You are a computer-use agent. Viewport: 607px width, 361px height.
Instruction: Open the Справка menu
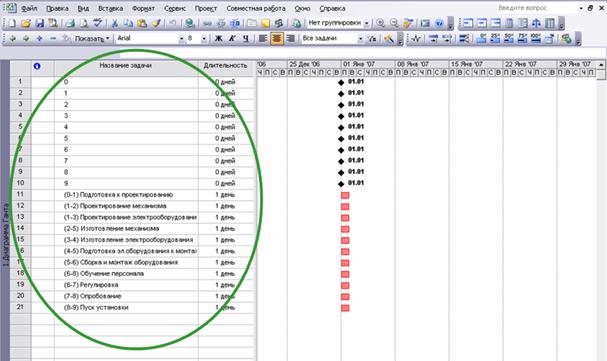pos(333,8)
